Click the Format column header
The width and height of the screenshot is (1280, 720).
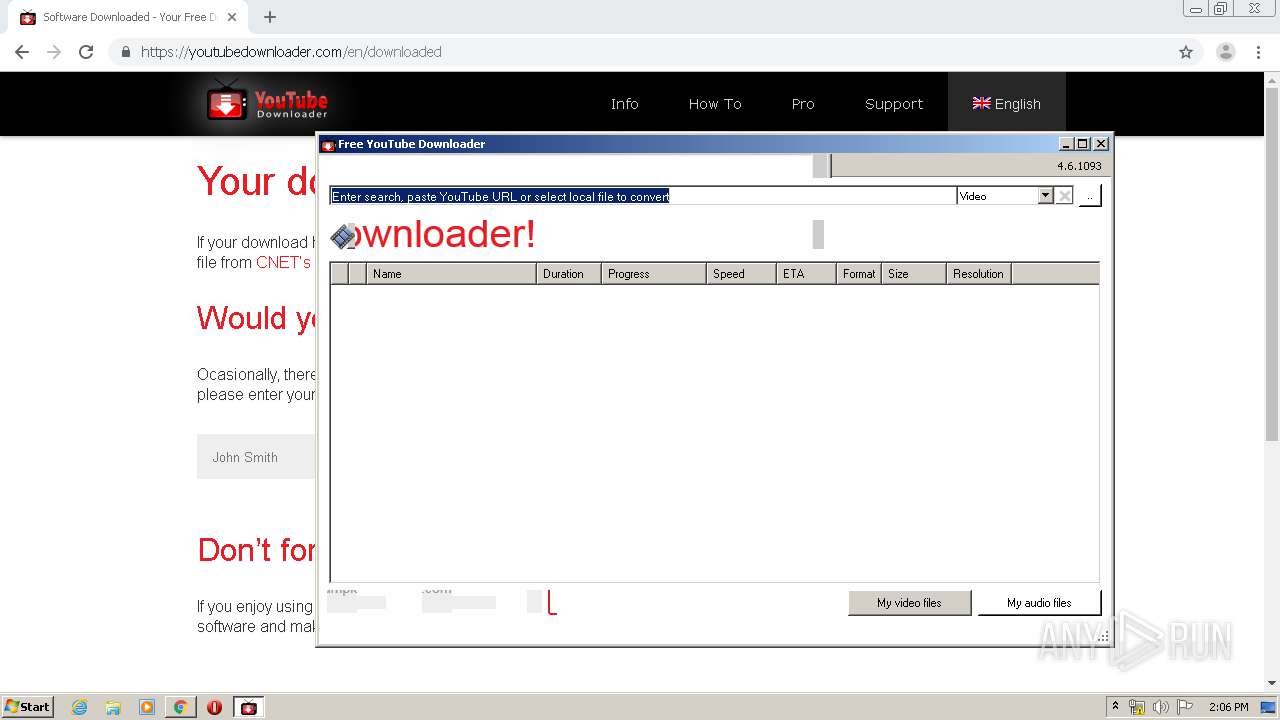pos(859,274)
